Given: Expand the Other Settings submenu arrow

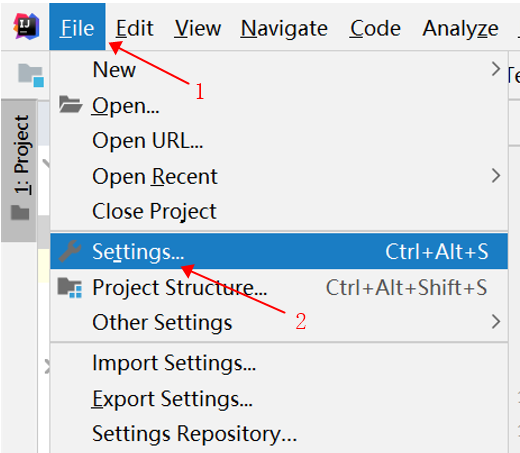Looking at the screenshot, I should (496, 322).
